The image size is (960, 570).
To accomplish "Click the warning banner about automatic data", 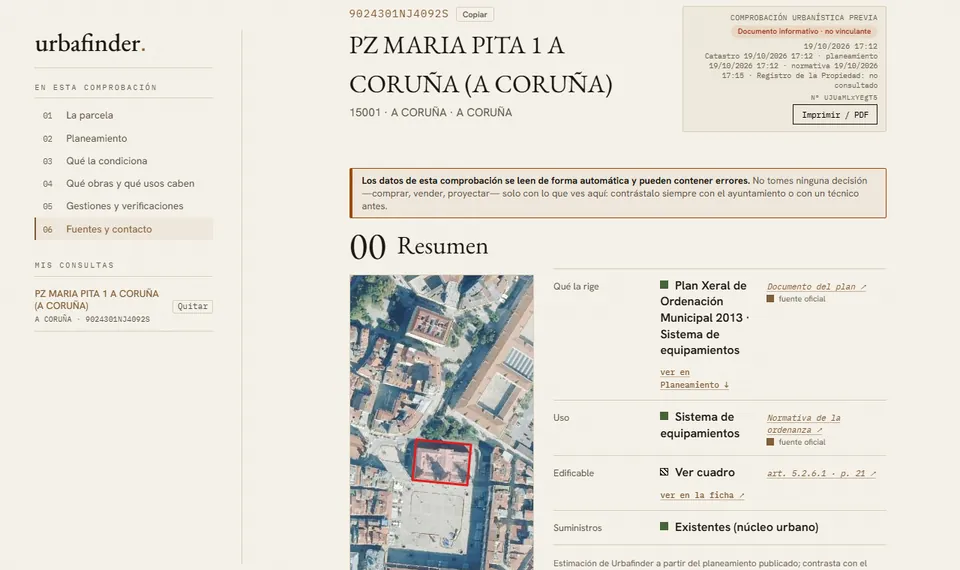I will pyautogui.click(x=618, y=193).
